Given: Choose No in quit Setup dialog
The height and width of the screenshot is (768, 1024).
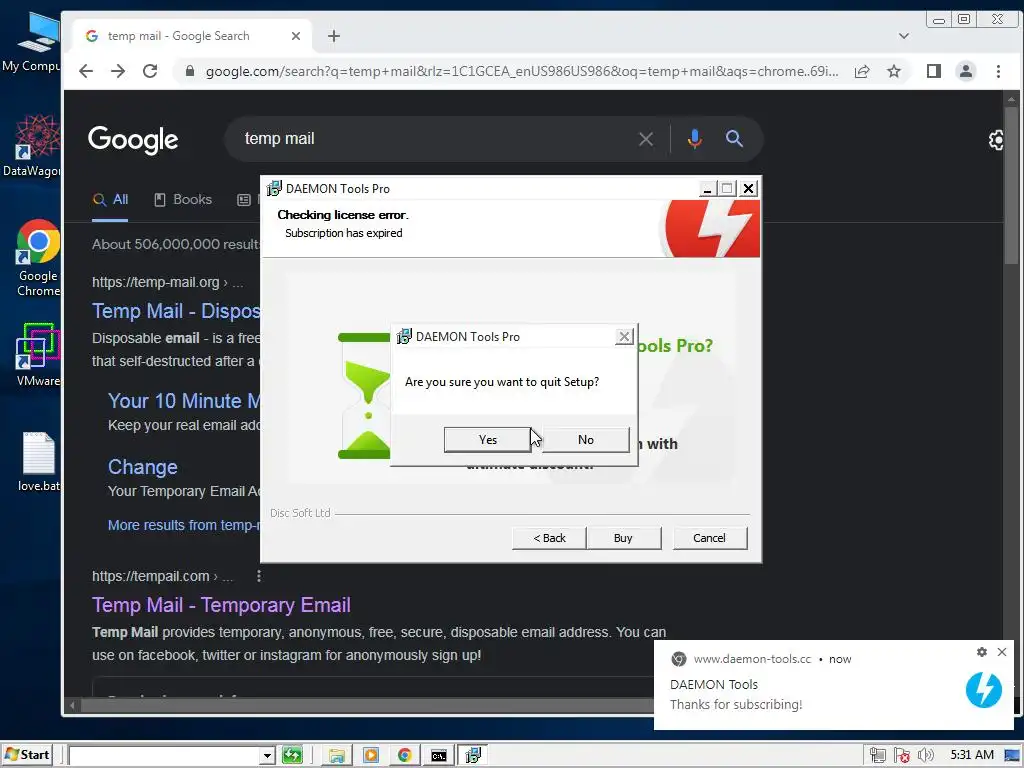Looking at the screenshot, I should point(585,440).
